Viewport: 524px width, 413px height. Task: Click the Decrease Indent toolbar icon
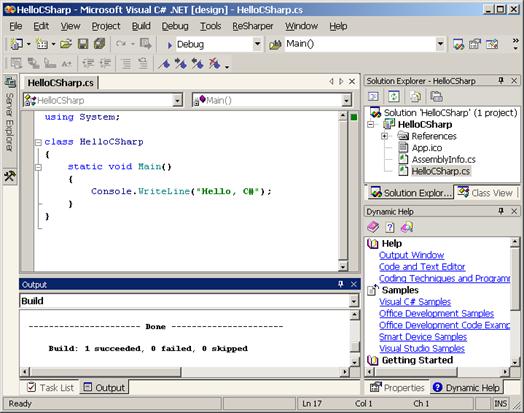coord(88,63)
